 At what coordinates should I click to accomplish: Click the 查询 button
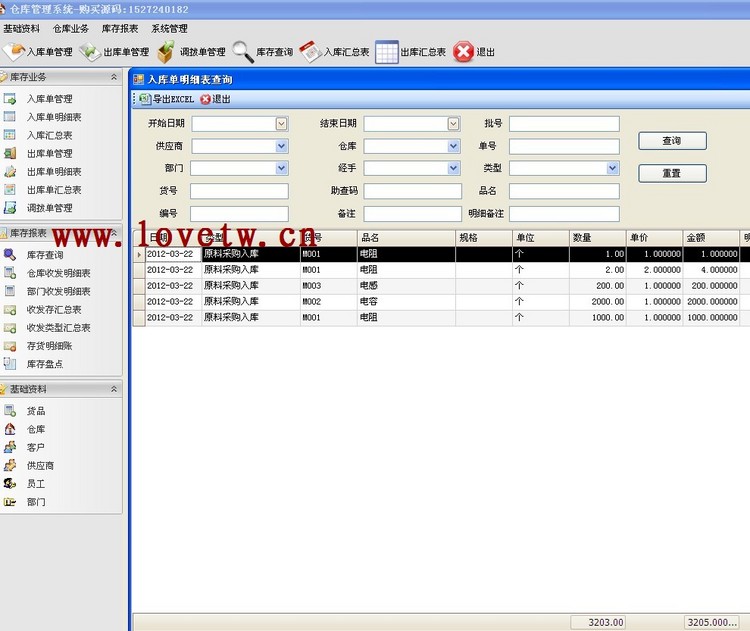[672, 141]
